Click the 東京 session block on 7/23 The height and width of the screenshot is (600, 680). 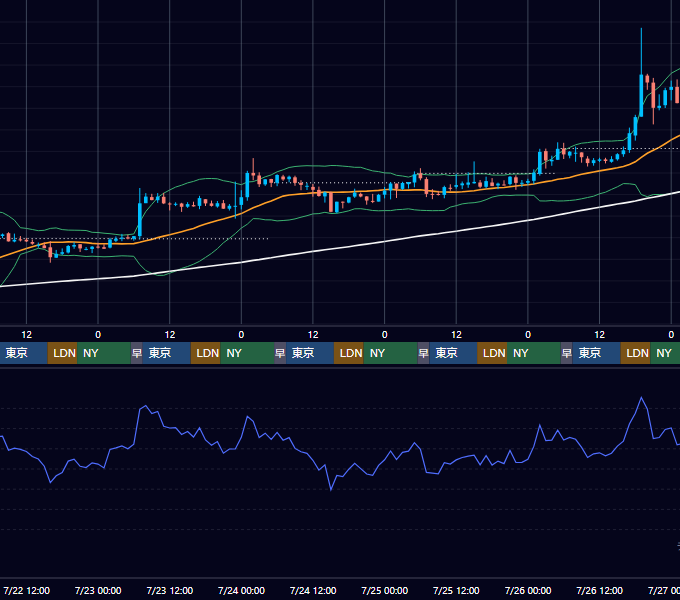point(167,353)
